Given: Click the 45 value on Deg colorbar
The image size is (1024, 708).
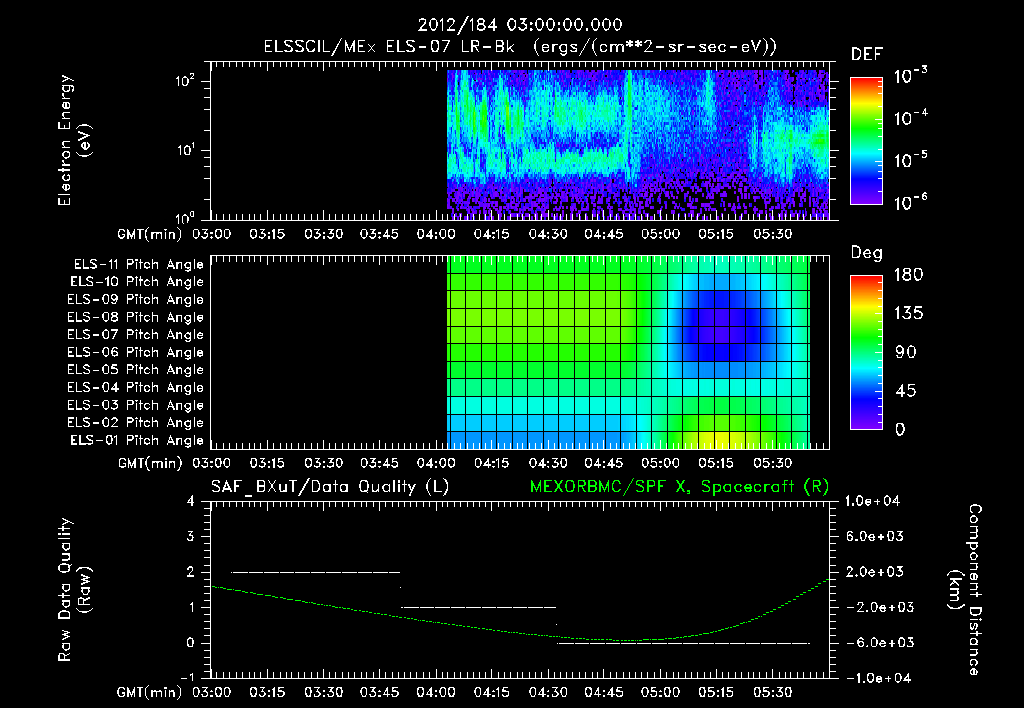Looking at the screenshot, I should coord(906,391).
